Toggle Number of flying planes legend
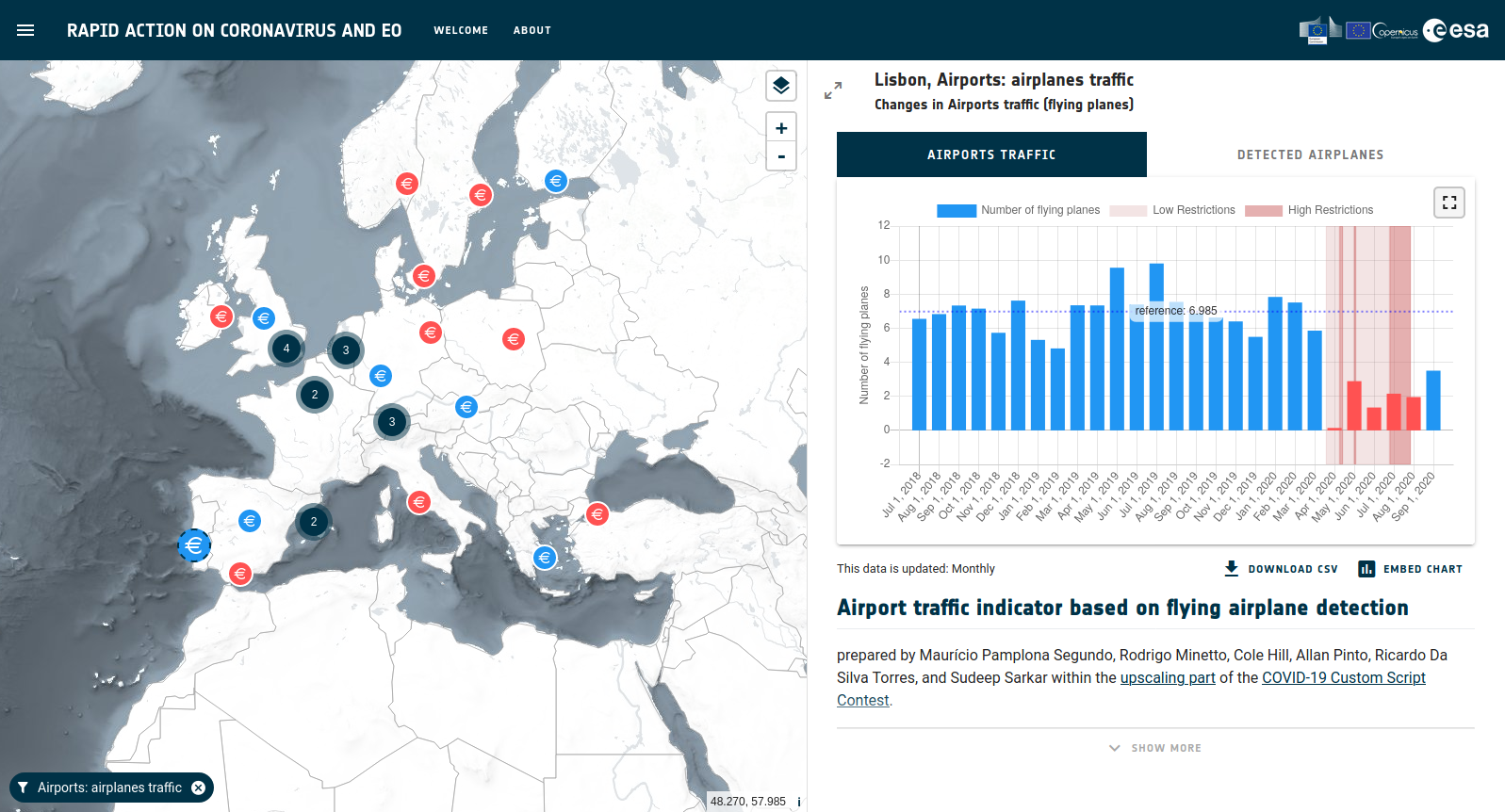 coord(1018,210)
